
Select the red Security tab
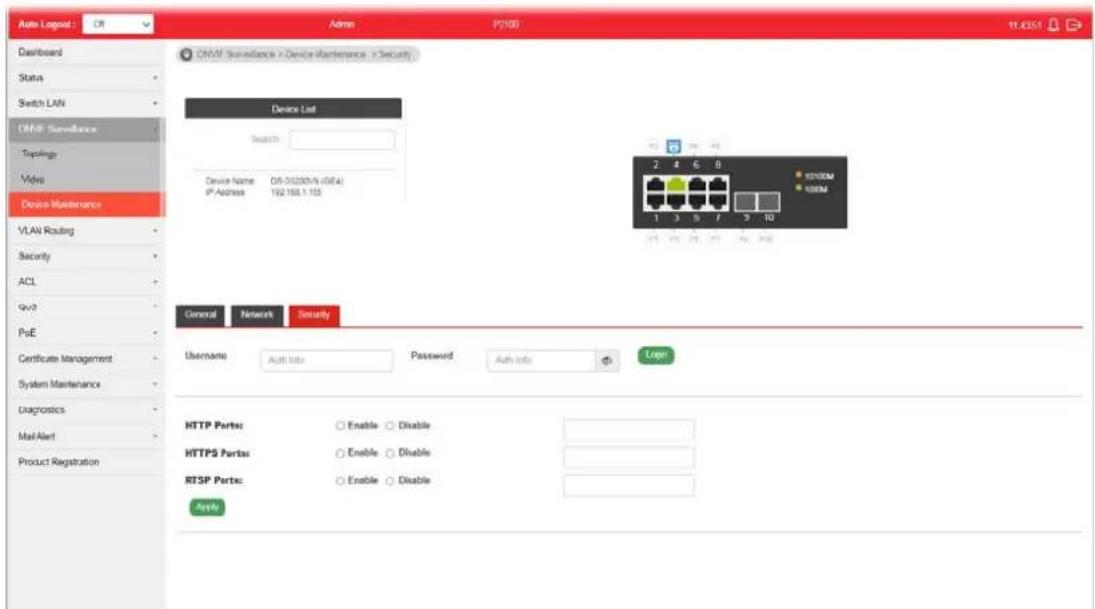(x=314, y=315)
